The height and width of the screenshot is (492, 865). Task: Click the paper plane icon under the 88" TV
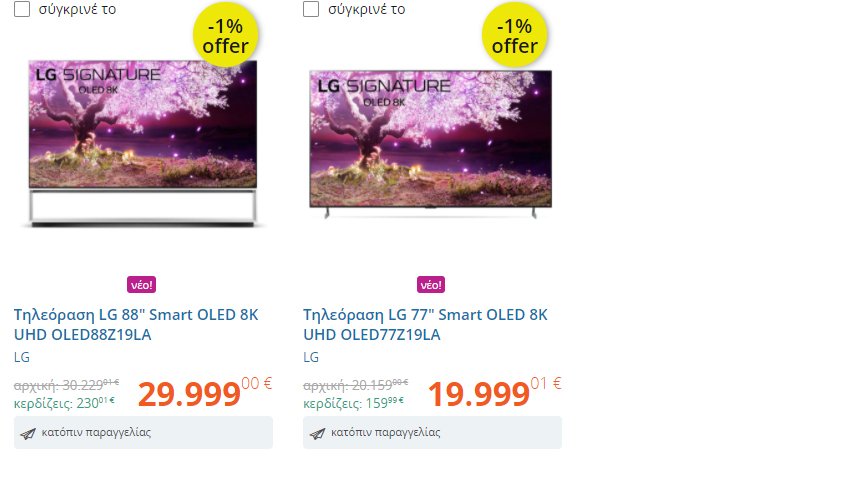[28, 434]
